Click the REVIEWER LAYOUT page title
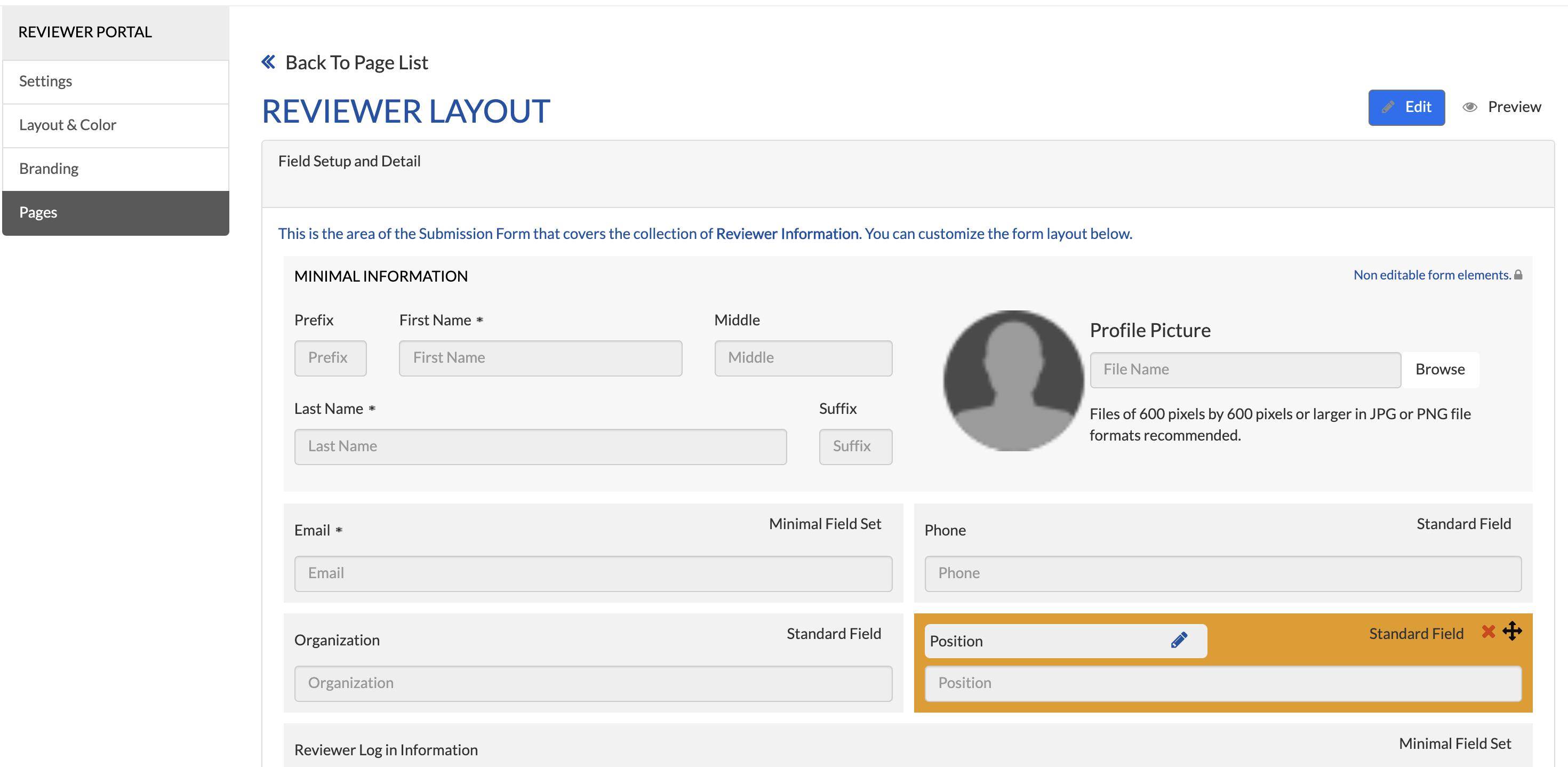 tap(406, 111)
